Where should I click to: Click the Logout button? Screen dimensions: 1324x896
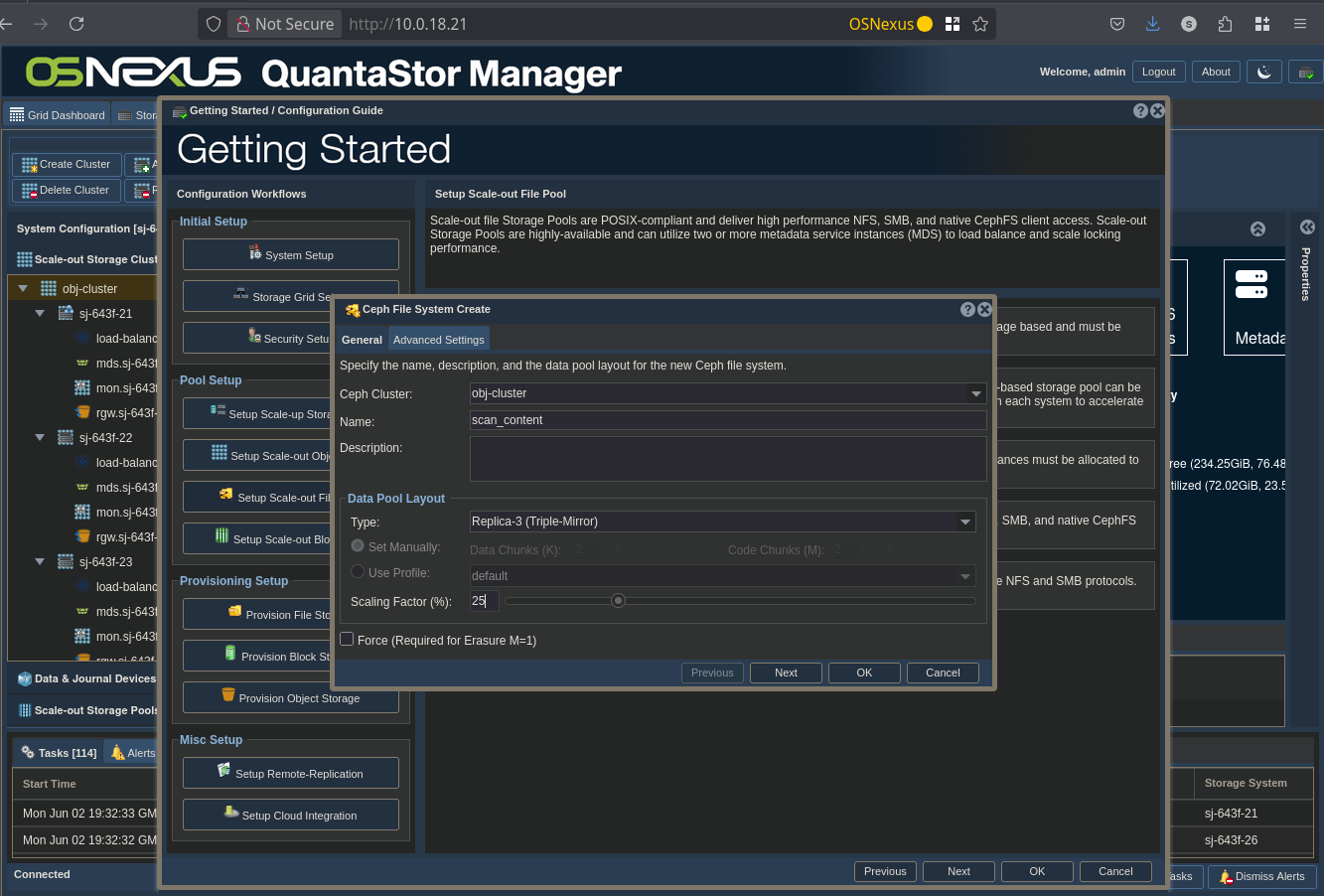point(1158,73)
